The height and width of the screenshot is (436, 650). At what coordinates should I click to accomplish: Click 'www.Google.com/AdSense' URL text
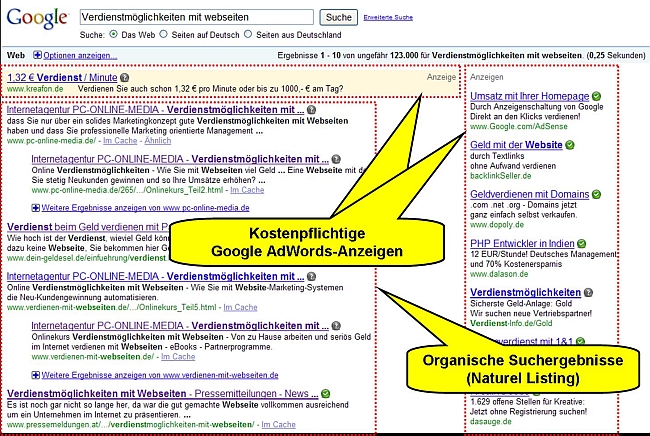(519, 126)
